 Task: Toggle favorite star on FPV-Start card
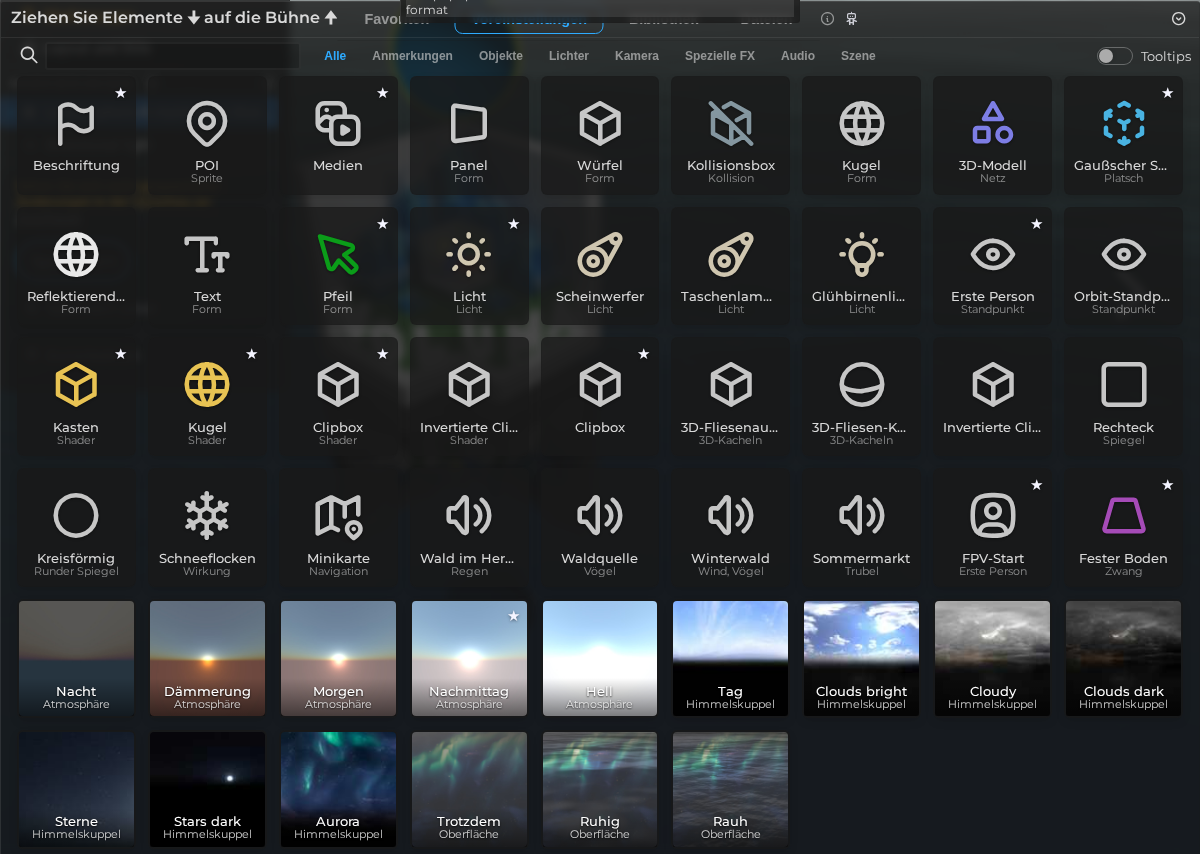(1037, 485)
